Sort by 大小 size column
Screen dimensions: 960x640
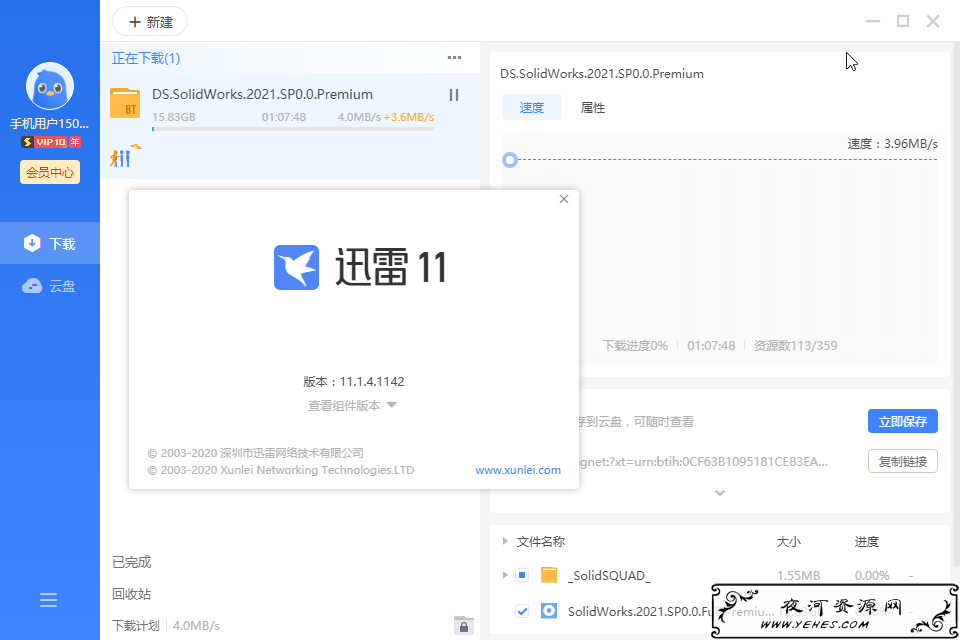point(788,541)
